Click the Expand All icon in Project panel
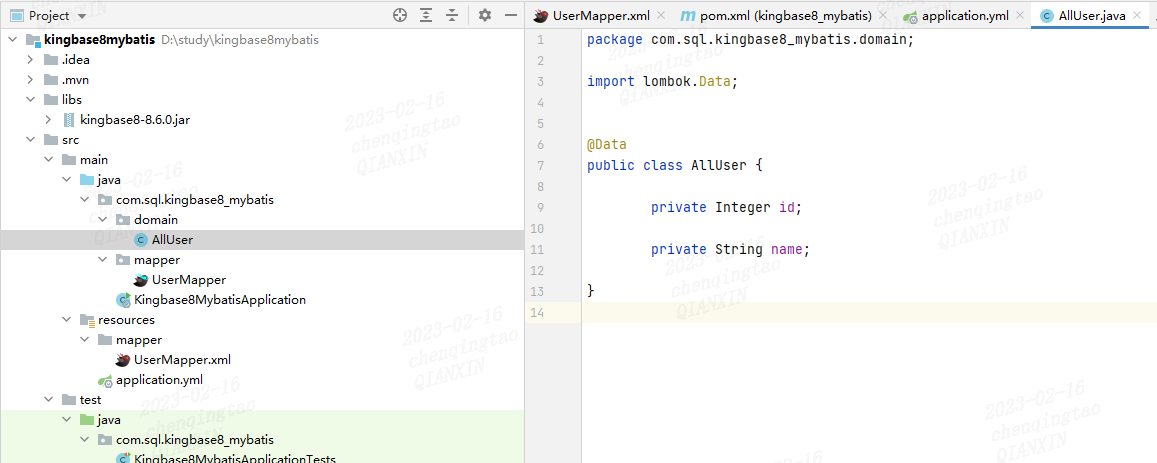 click(x=426, y=15)
